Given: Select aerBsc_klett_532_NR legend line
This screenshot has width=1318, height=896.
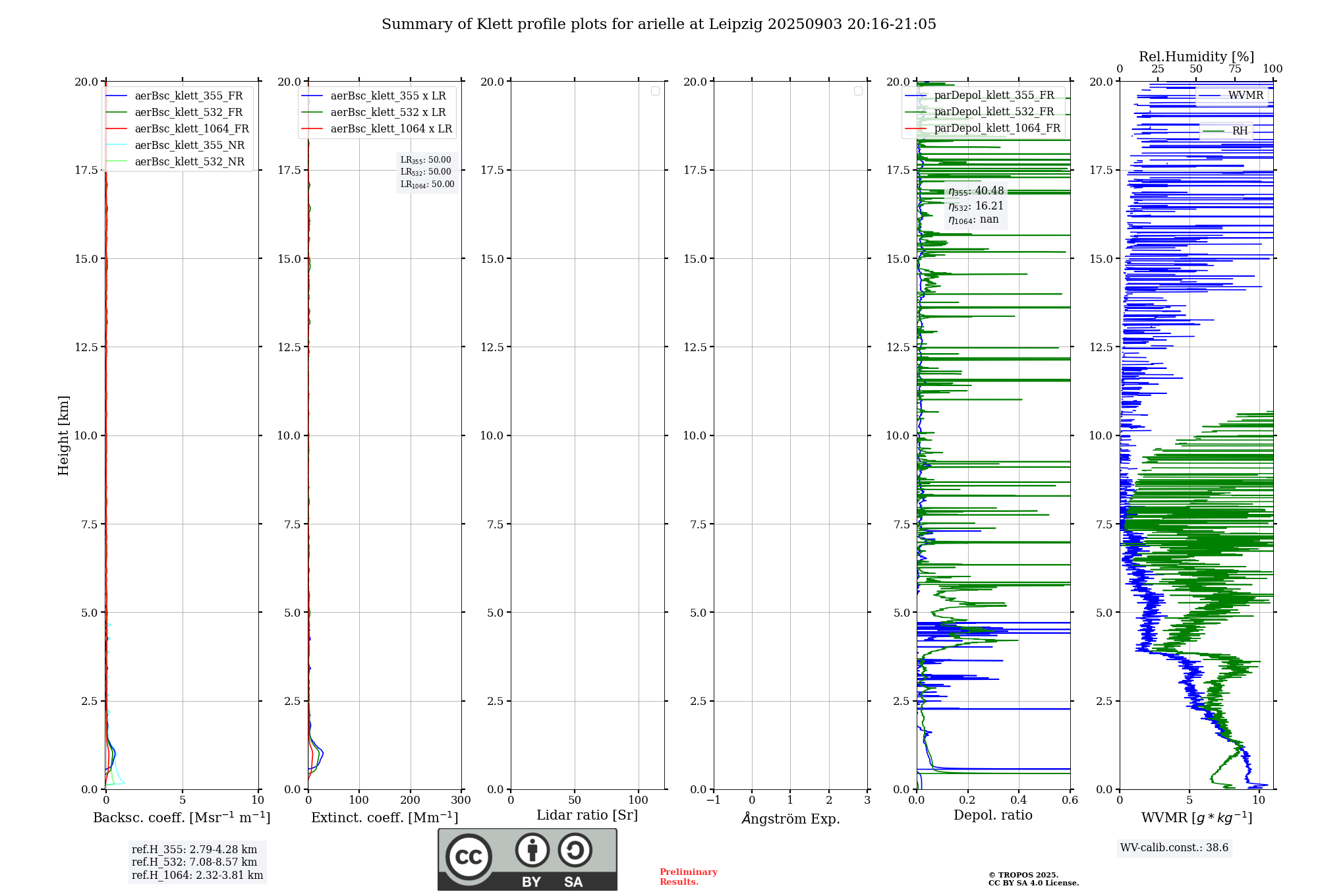Looking at the screenshot, I should pyautogui.click(x=116, y=162).
